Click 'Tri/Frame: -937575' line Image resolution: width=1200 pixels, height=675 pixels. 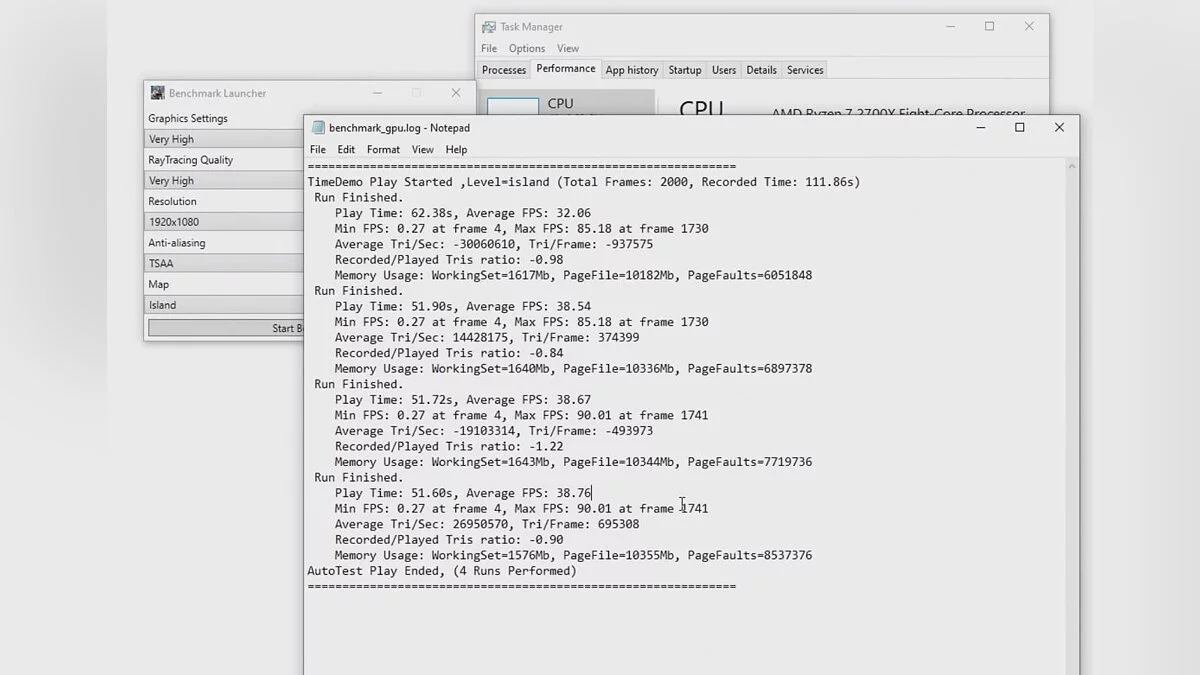click(x=494, y=244)
